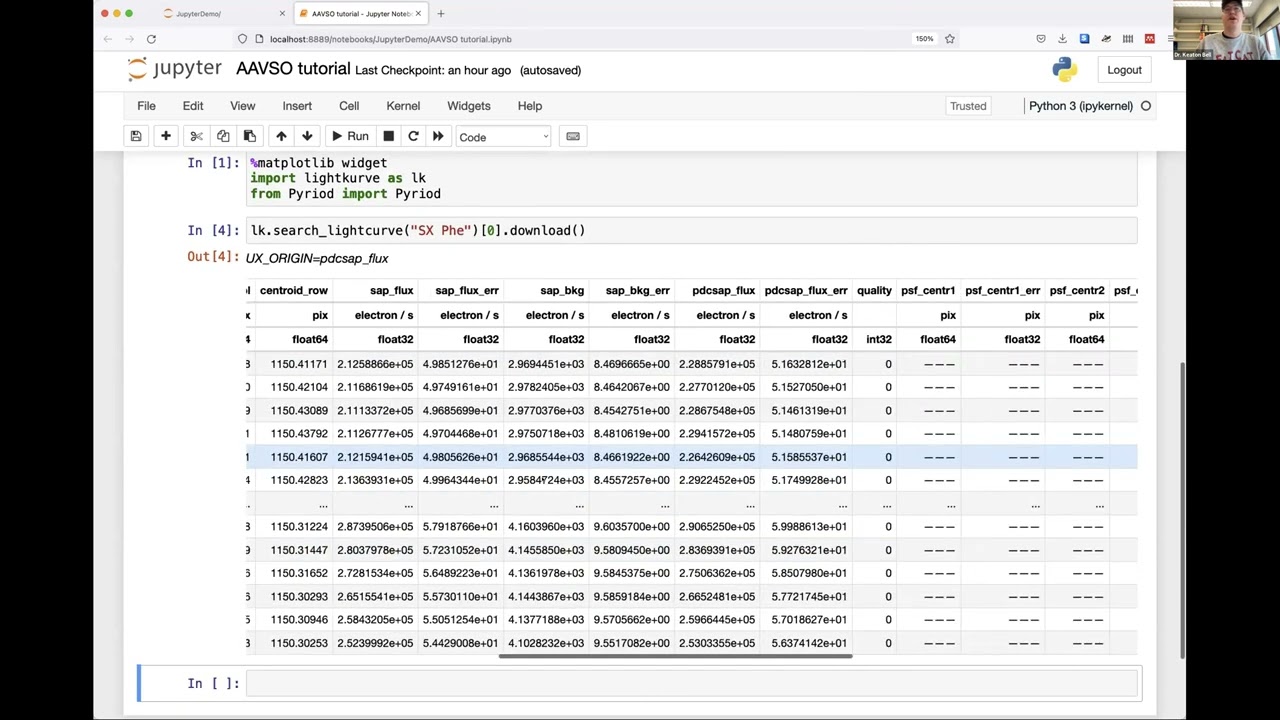
Task: Click the Trusted notebook indicator
Action: pos(968,106)
